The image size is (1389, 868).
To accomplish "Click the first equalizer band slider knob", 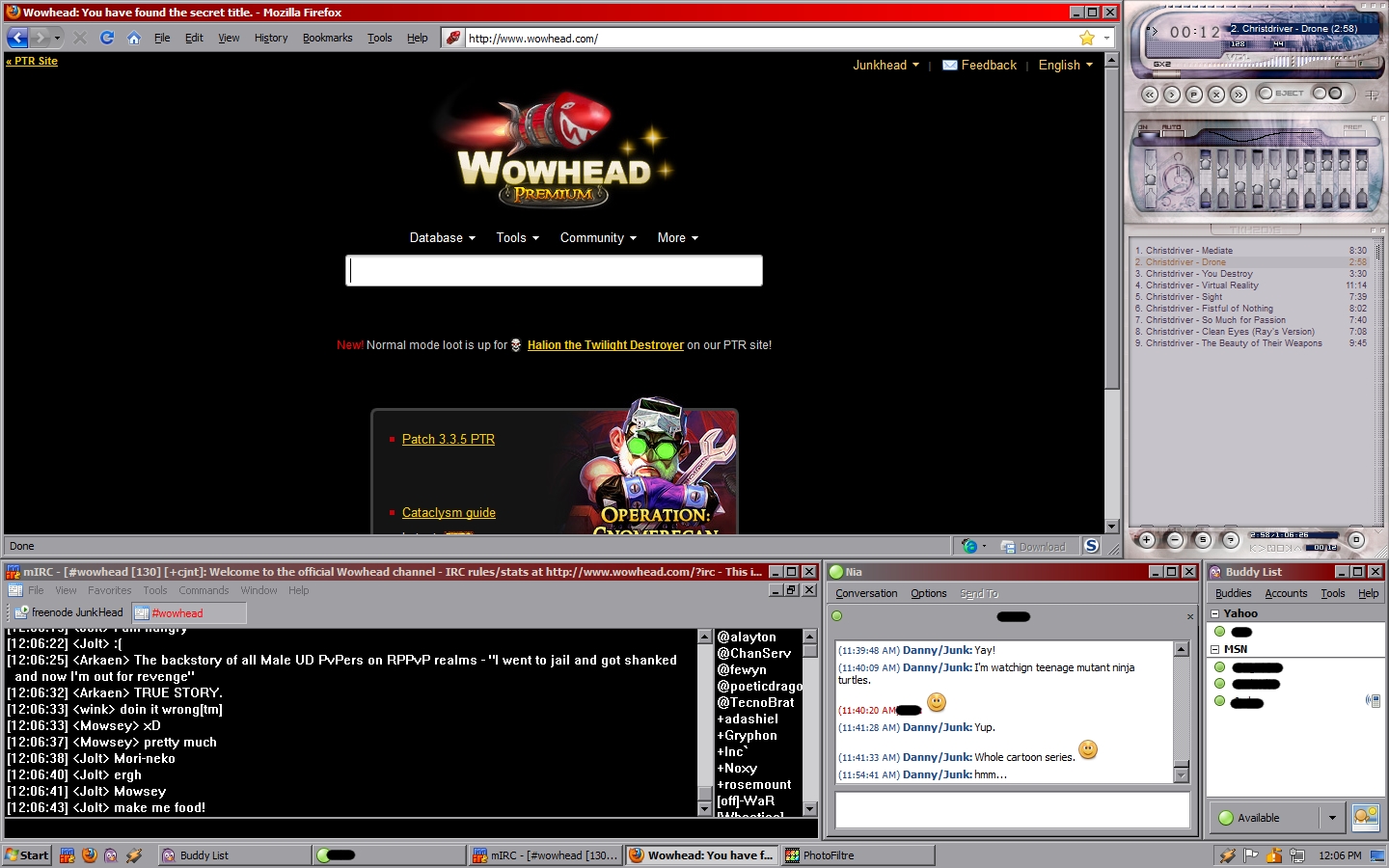I will pyautogui.click(x=1205, y=164).
